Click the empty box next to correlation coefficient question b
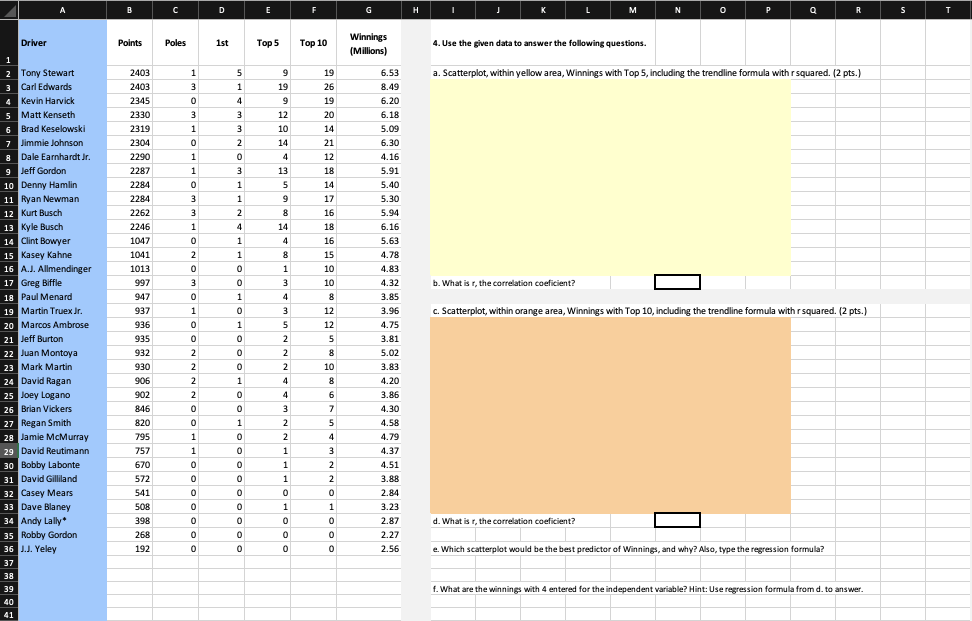Screen dimensions: 972x621 coord(676,281)
